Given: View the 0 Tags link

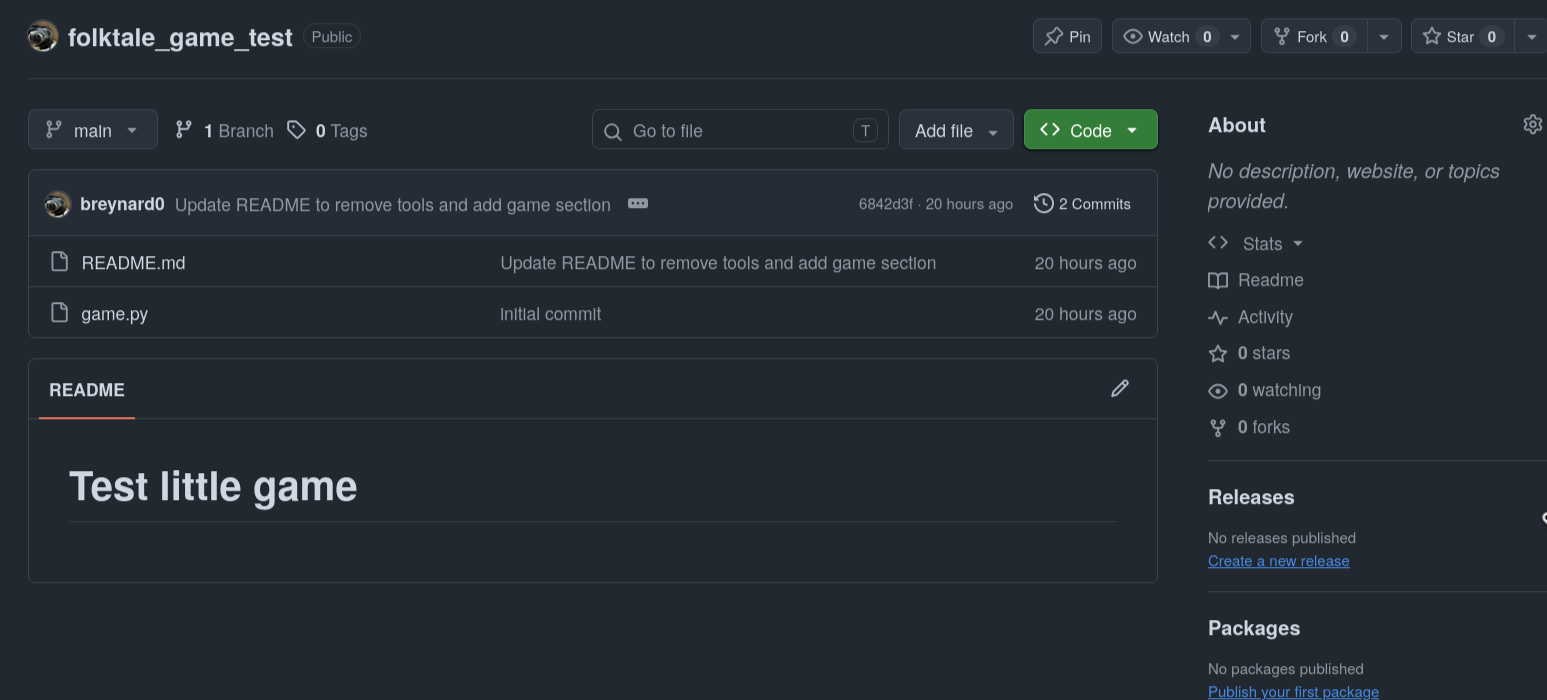Looking at the screenshot, I should click(327, 130).
